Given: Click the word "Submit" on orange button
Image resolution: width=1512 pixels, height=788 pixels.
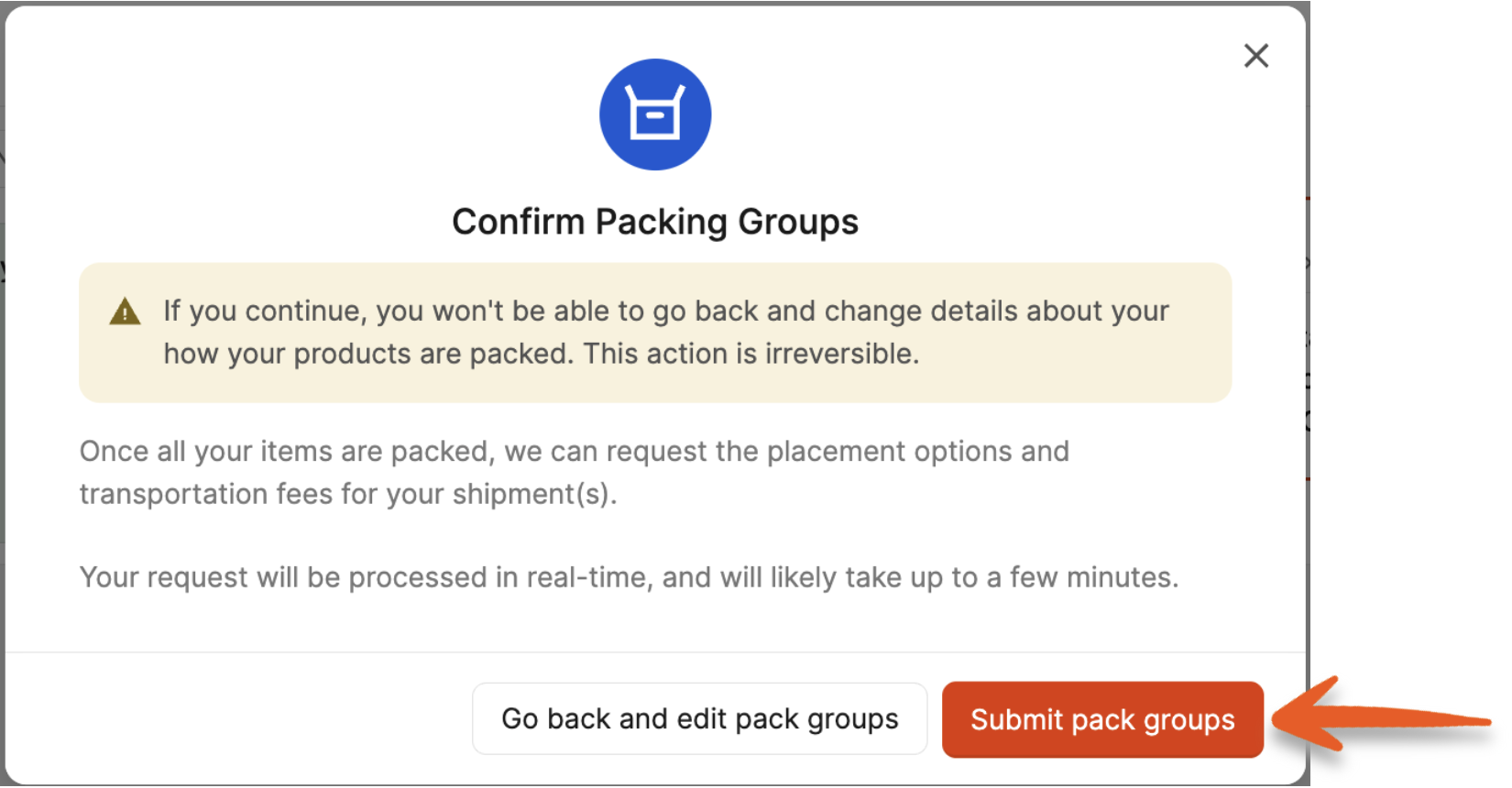Looking at the screenshot, I should pyautogui.click(x=1015, y=719).
